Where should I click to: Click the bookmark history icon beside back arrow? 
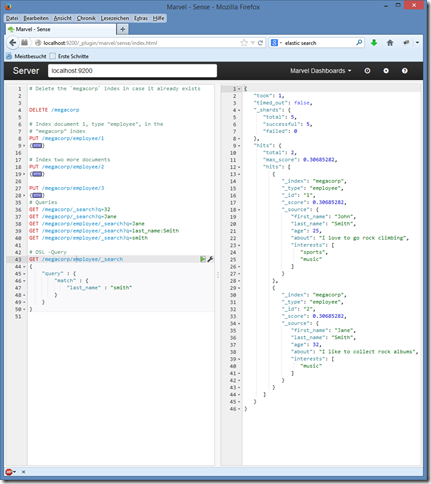(25, 43)
